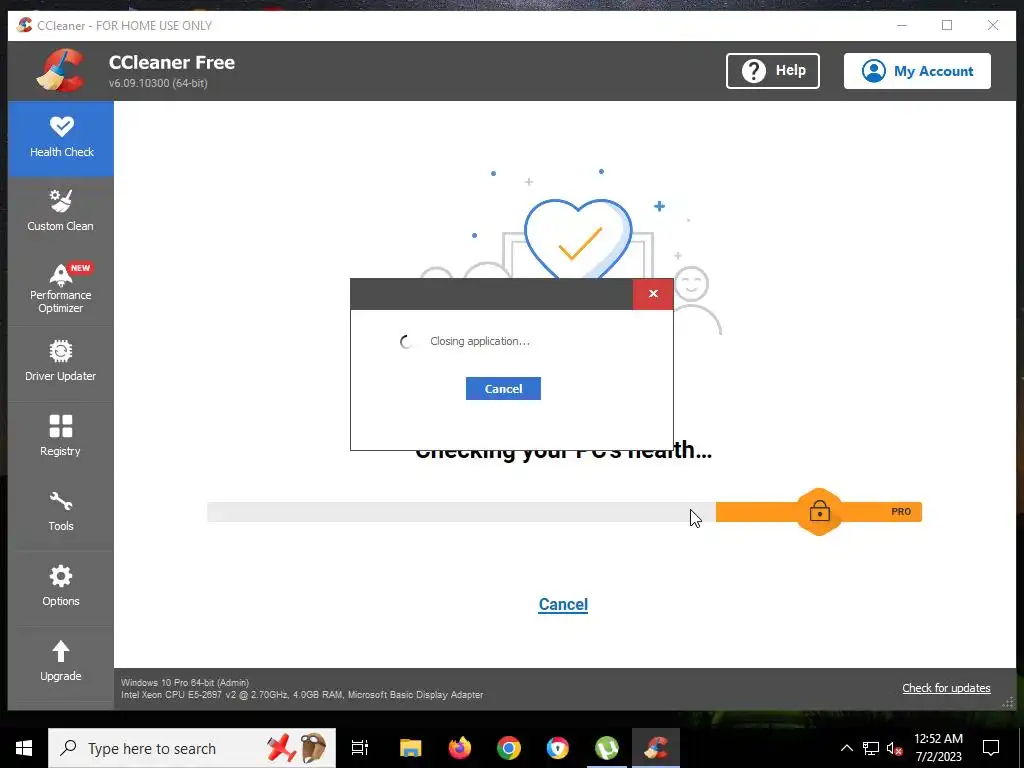Open the Health Check section
This screenshot has height=768, width=1024.
(61, 138)
